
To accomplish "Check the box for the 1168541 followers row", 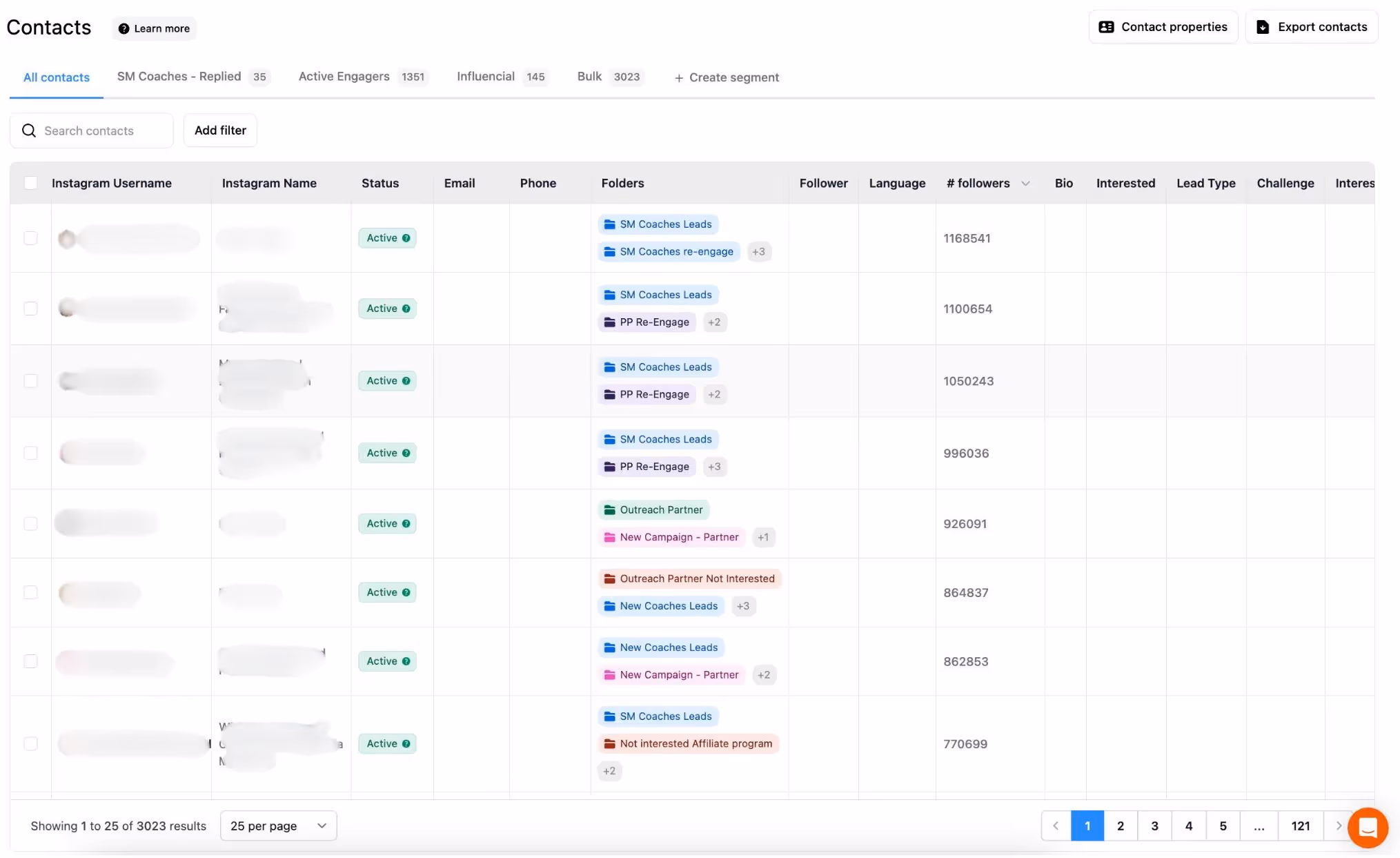I will [x=30, y=238].
